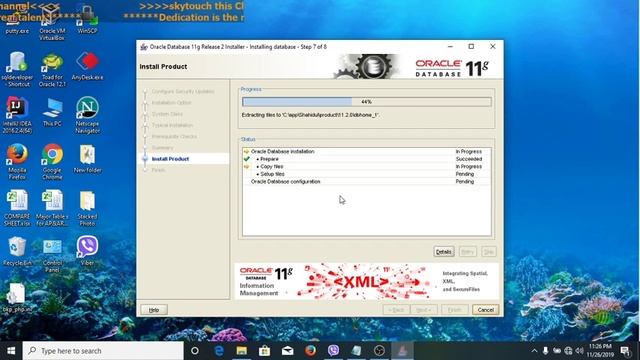
Task: Switch to Oracle installer Java taskbar icon
Action: click(x=402, y=351)
